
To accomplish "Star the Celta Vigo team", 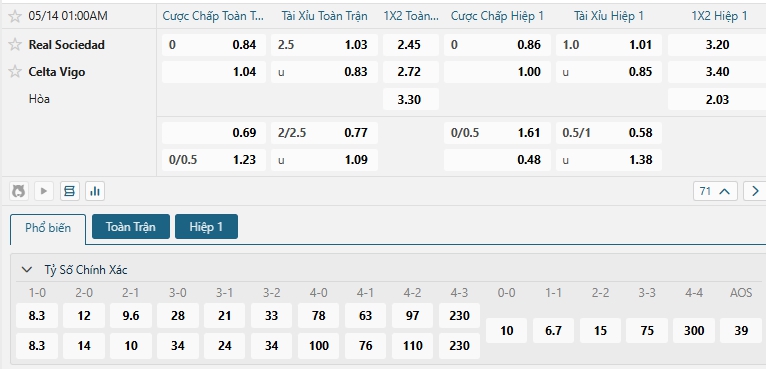I will click(x=15, y=72).
